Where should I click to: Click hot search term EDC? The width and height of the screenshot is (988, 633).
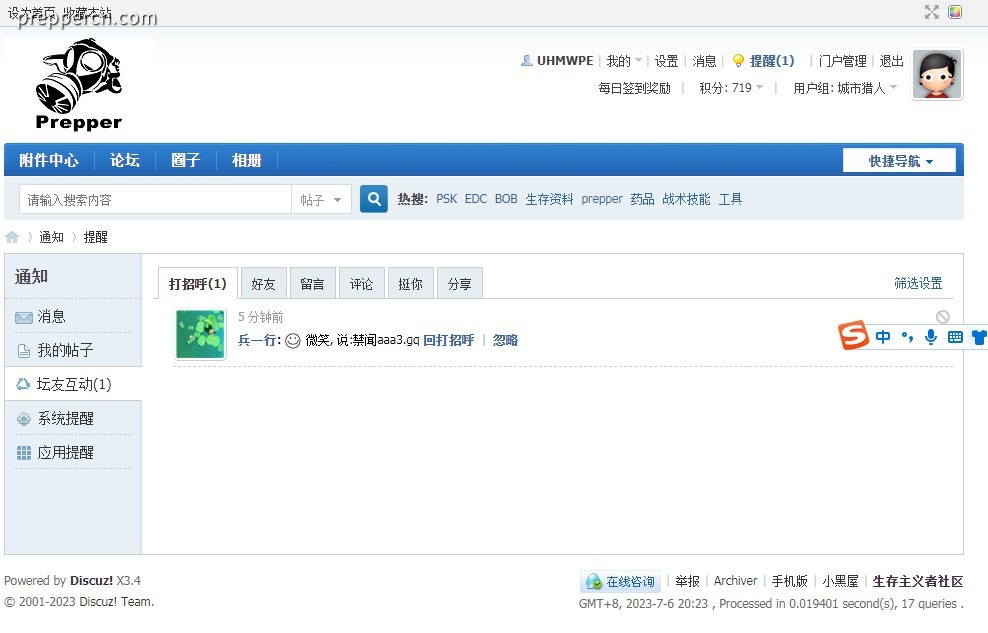(x=476, y=199)
